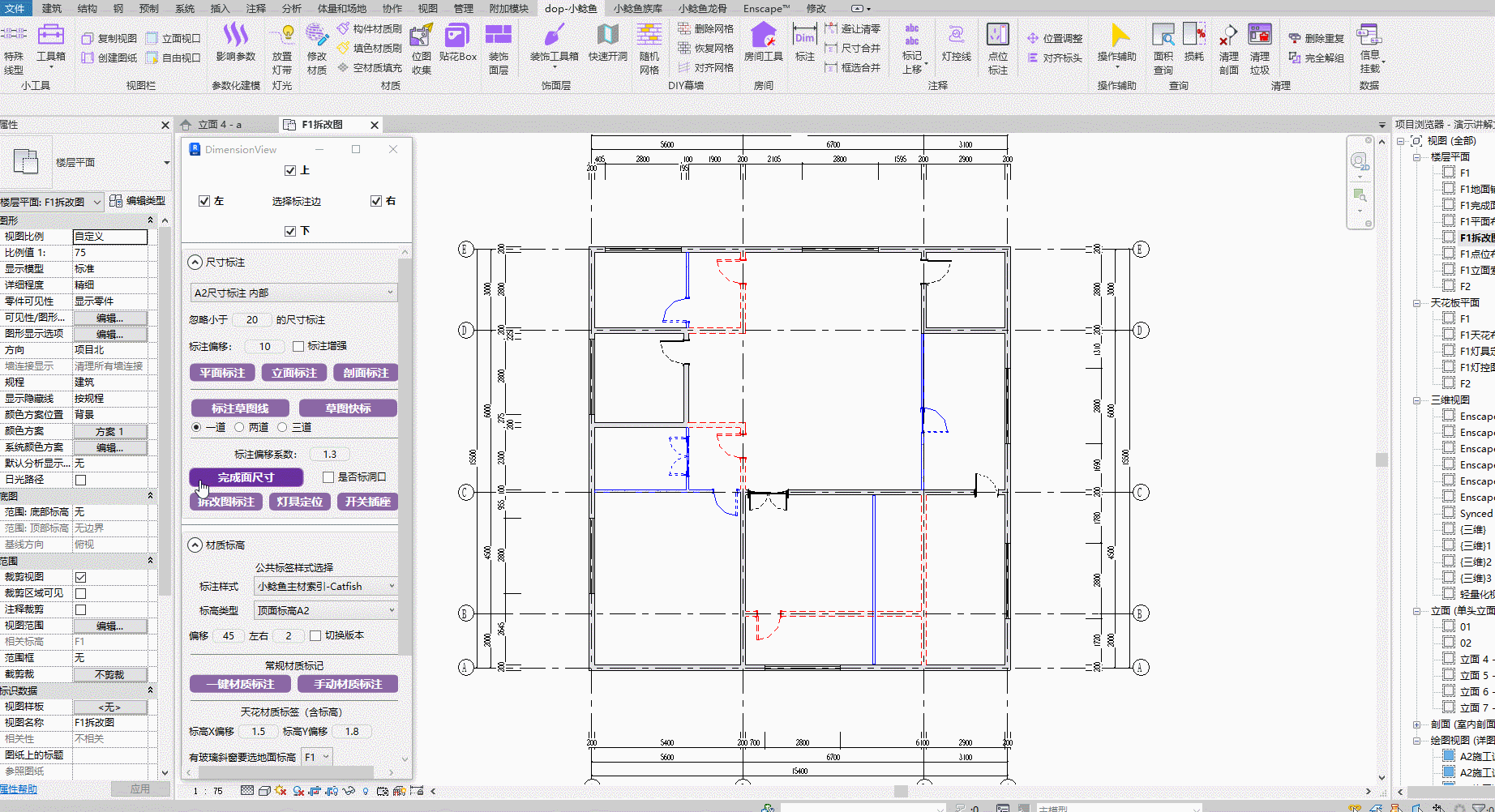The width and height of the screenshot is (1495, 812).
Task: Enable the 标注增强 checkbox
Action: click(x=298, y=346)
